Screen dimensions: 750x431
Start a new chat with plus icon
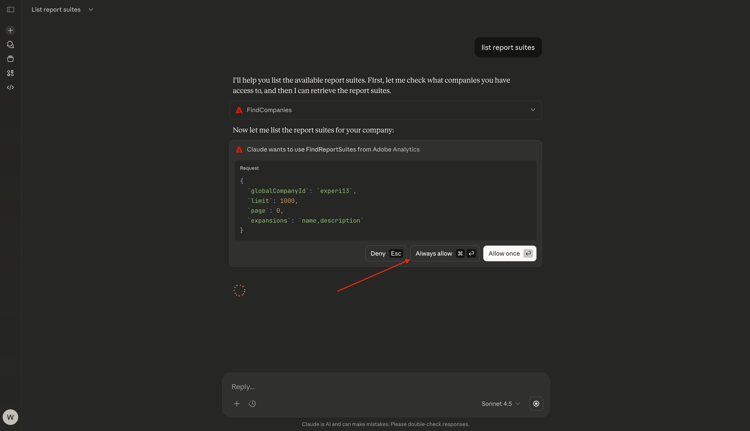tap(11, 30)
